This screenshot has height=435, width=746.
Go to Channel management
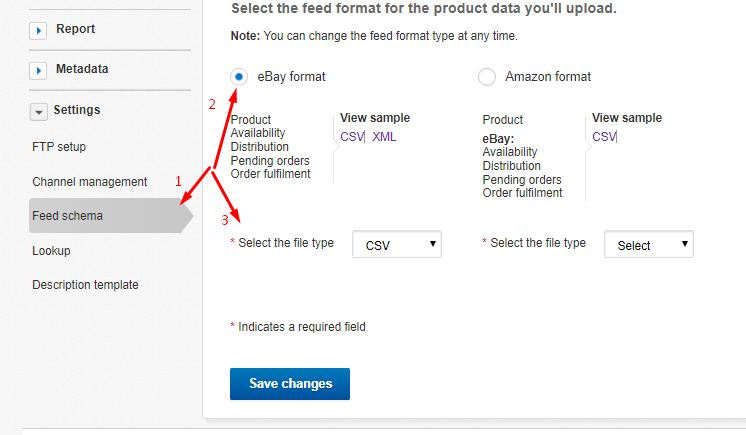point(89,182)
